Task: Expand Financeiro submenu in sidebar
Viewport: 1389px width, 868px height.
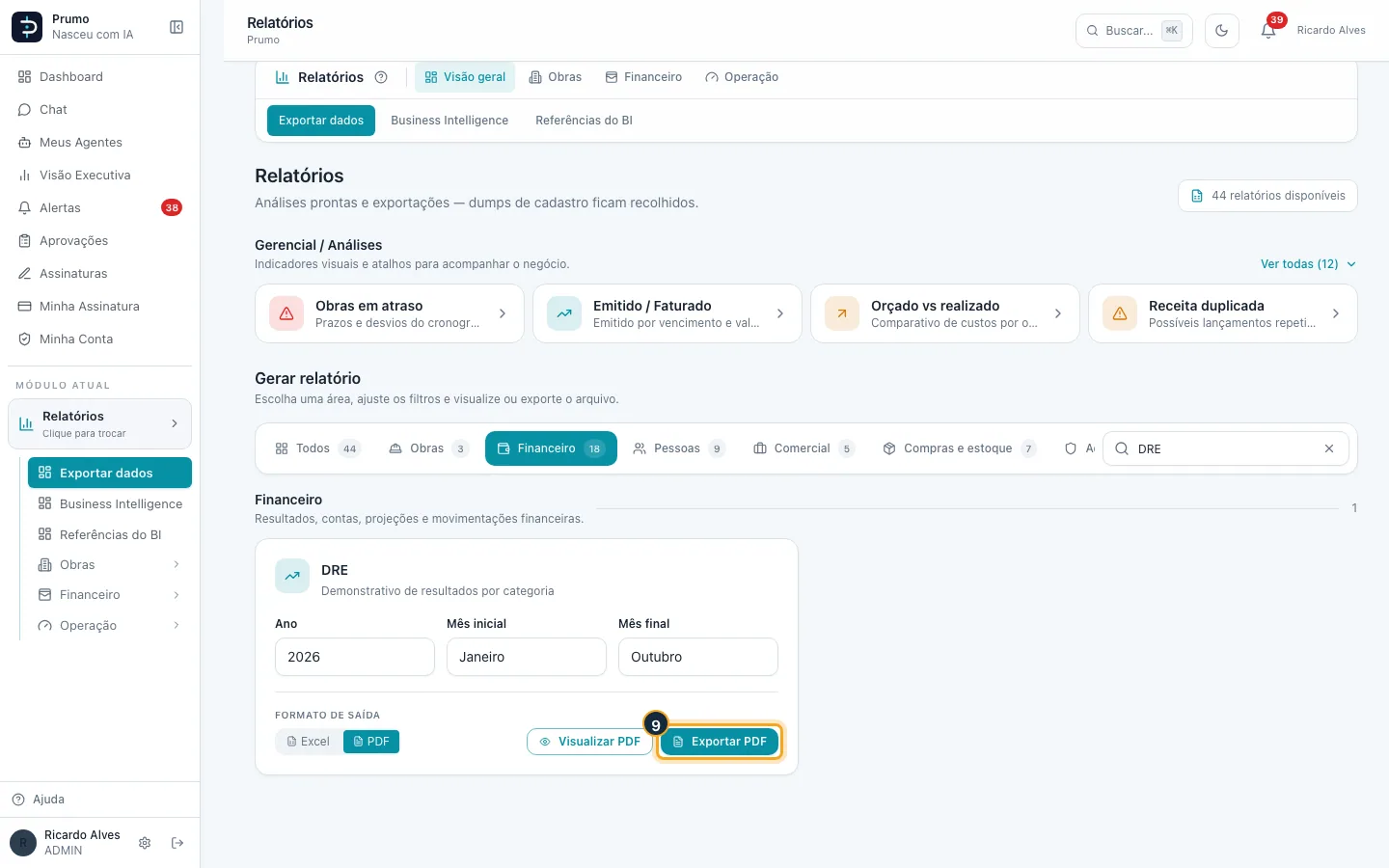Action: click(x=110, y=595)
